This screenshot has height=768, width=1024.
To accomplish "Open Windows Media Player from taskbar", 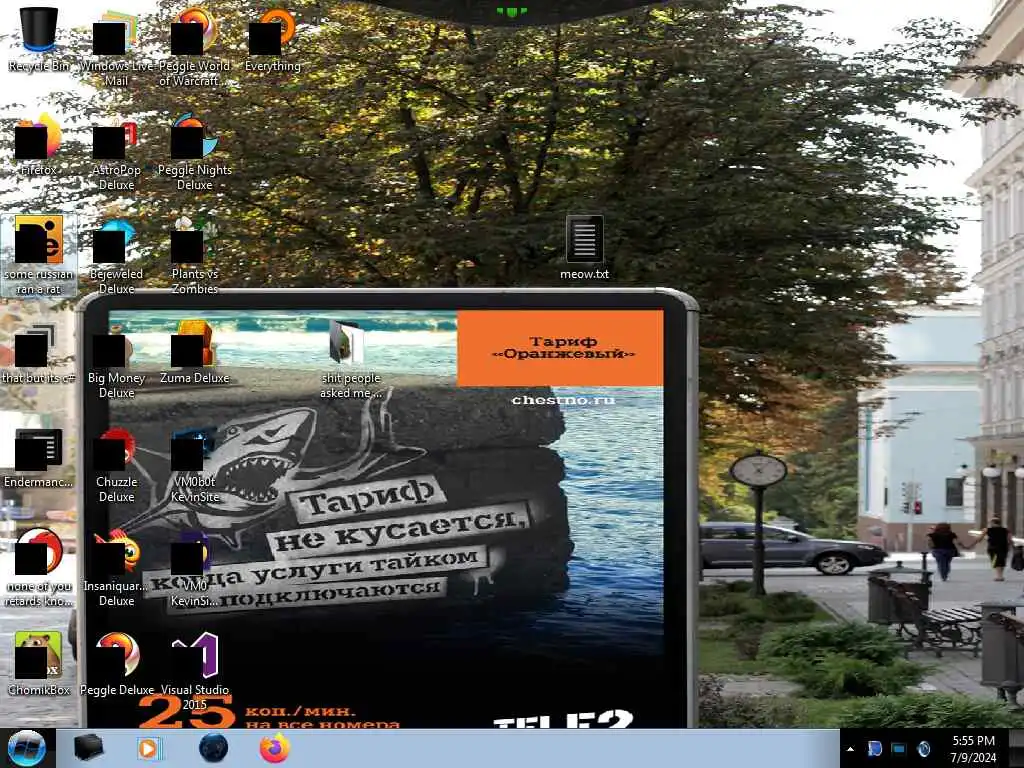I will (x=150, y=748).
